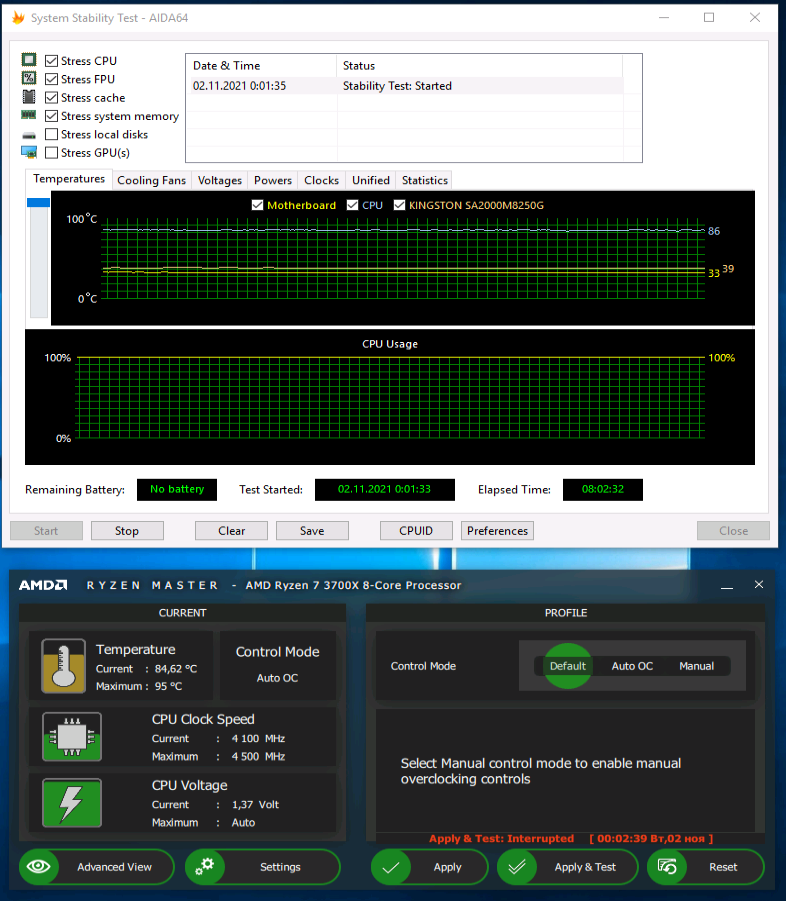
Task: Click the RAM module icon beside Stress system memory
Action: (29, 115)
